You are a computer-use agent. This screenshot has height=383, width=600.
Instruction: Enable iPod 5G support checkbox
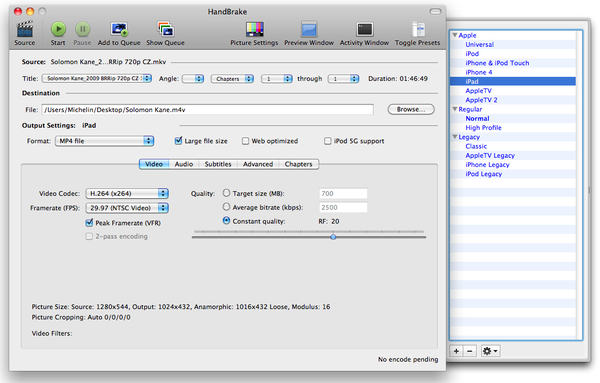tap(328, 141)
